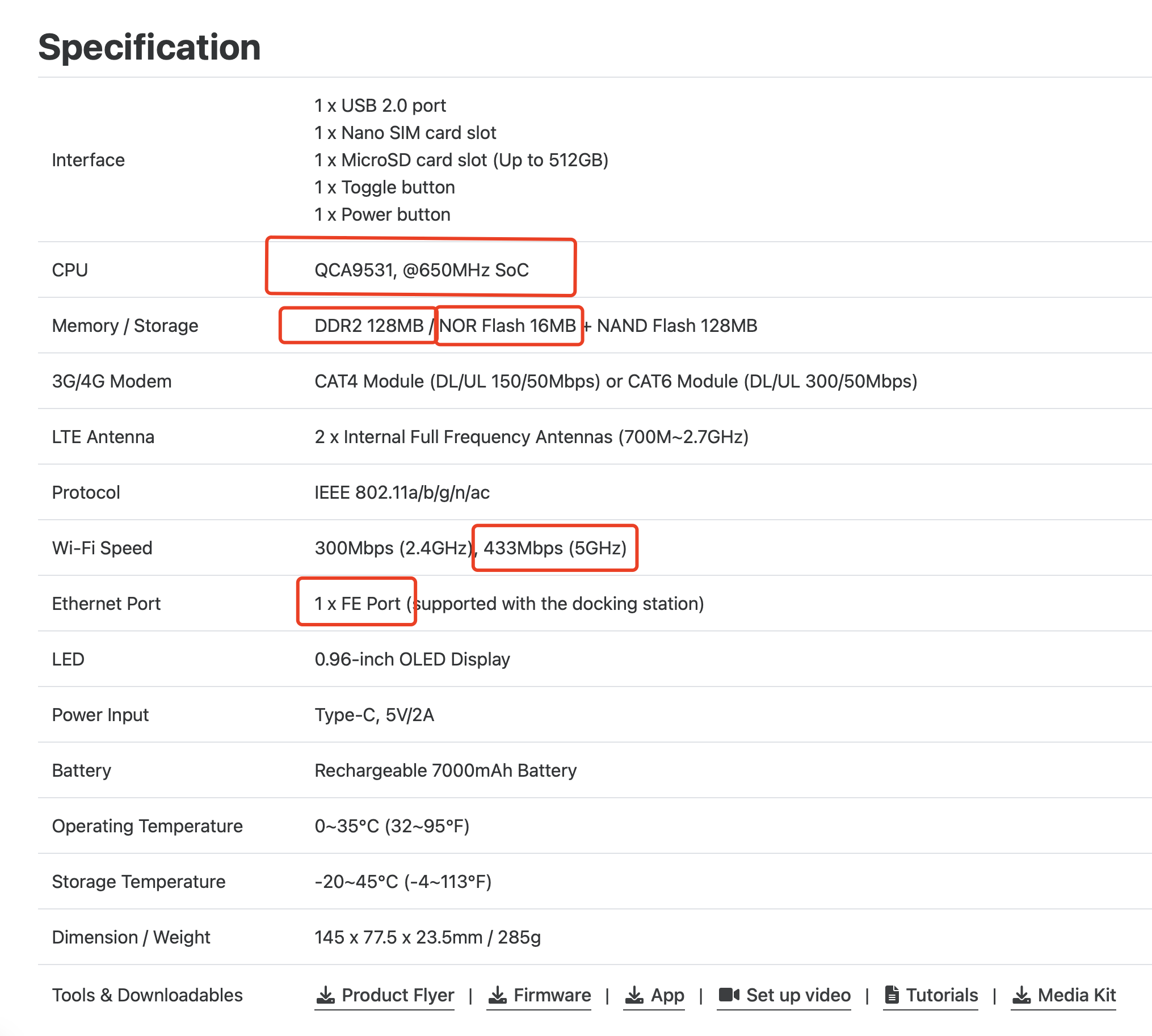This screenshot has height=1036, width=1152.
Task: Follow the App link
Action: (667, 995)
